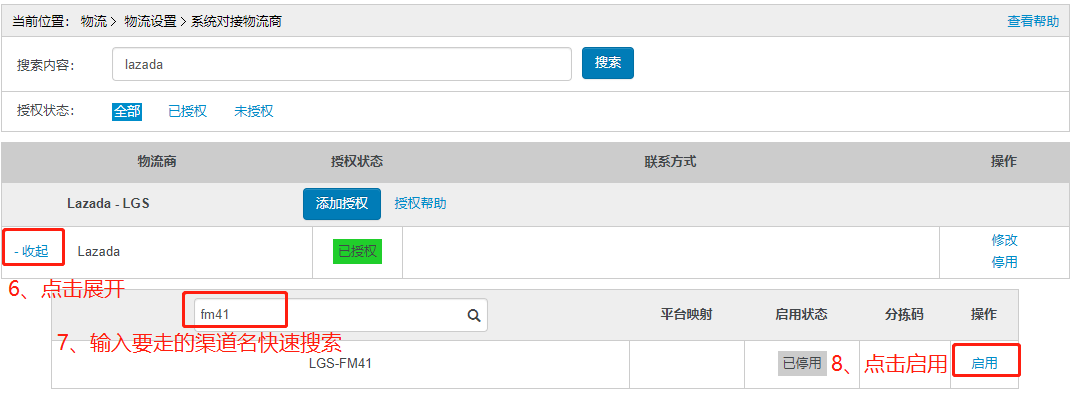Filter by 已授权 status
This screenshot has width=1073, height=409.
coord(188,111)
